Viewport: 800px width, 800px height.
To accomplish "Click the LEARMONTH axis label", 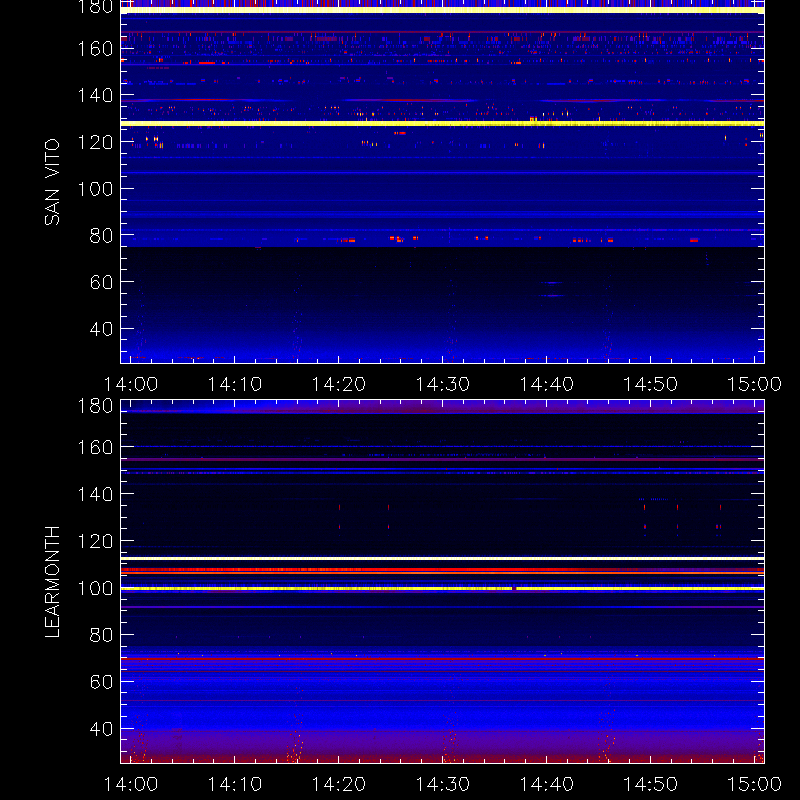I will (52, 582).
